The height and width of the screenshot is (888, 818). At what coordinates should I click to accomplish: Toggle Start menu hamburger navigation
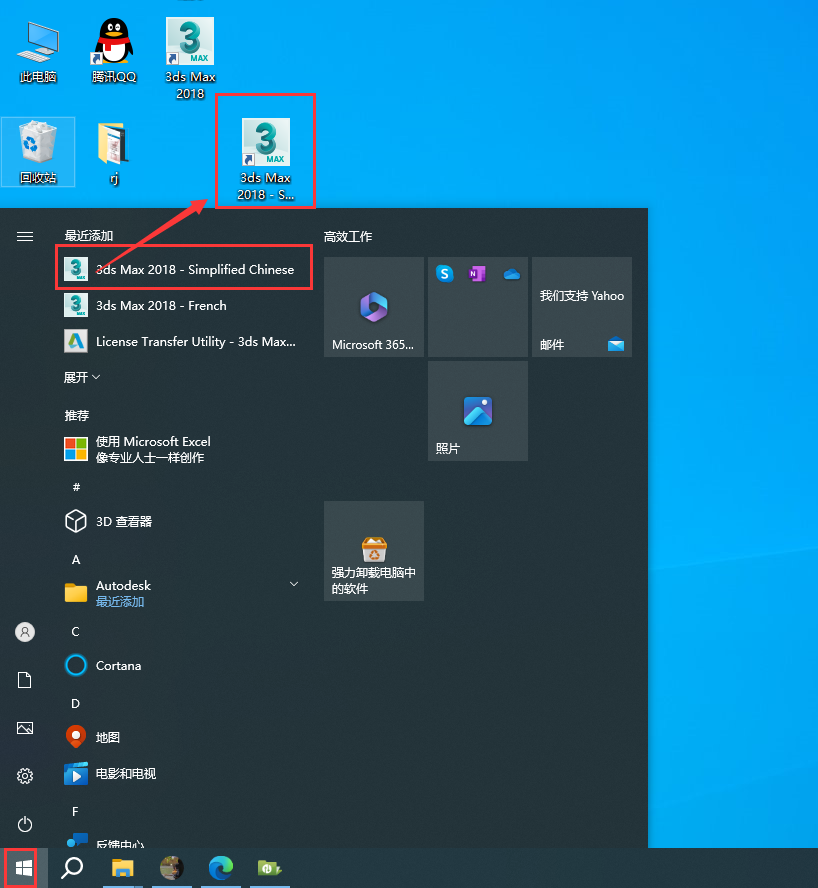coord(25,236)
